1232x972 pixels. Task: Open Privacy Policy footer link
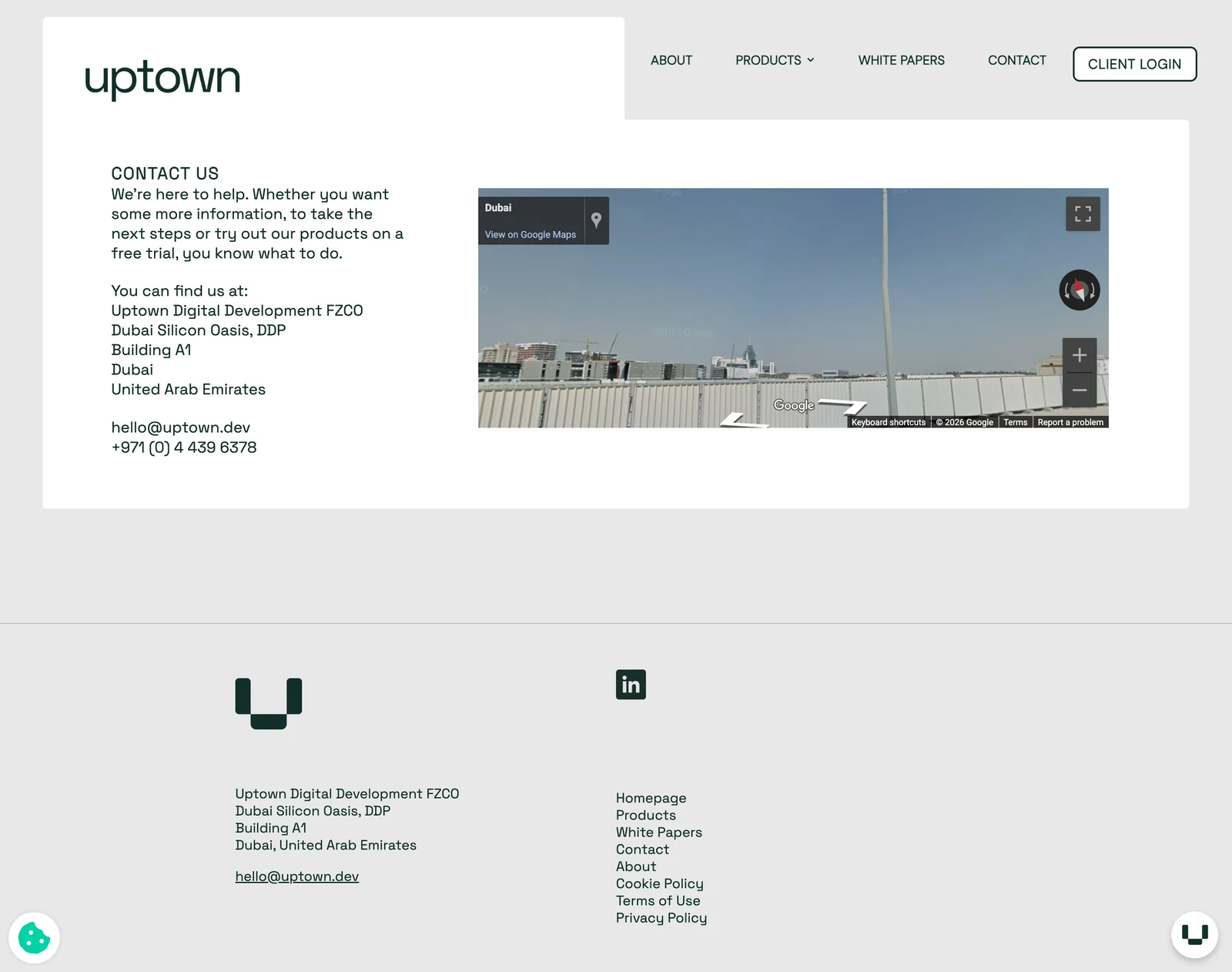point(661,918)
